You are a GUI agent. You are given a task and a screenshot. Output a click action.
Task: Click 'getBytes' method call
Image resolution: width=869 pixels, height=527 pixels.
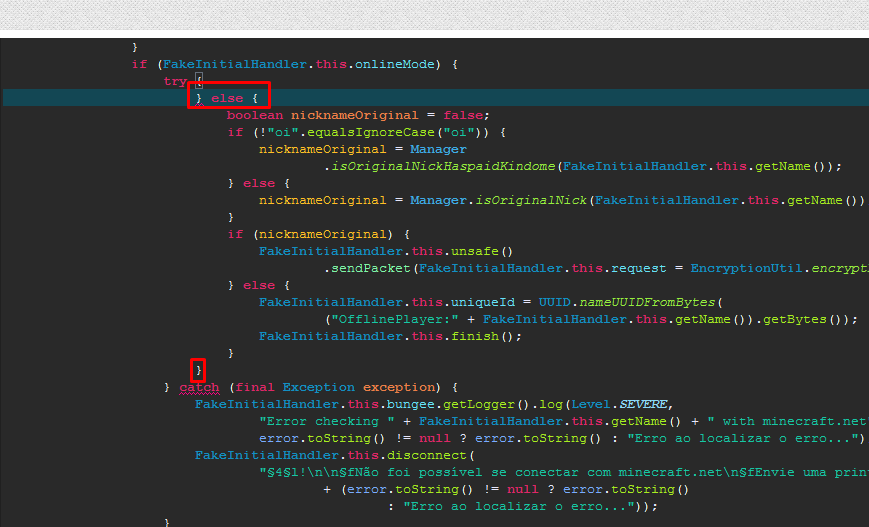pos(795,319)
